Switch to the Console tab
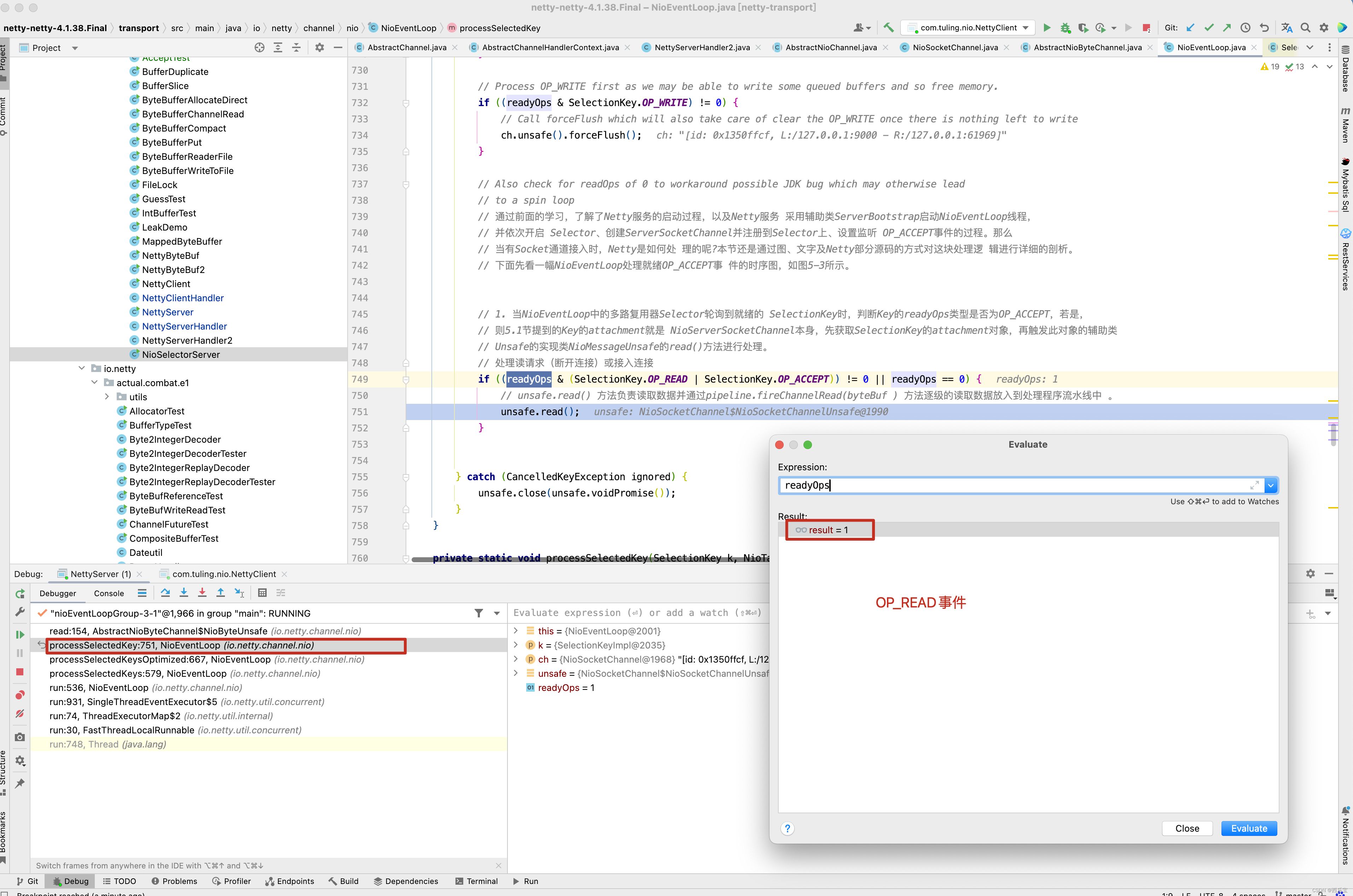Screen dimensions: 1353x896 click(109, 593)
